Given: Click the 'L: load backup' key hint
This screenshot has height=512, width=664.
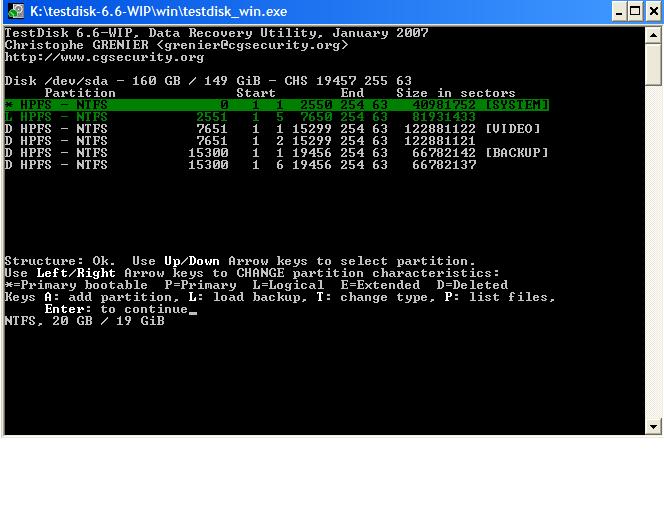Looking at the screenshot, I should tap(247, 297).
